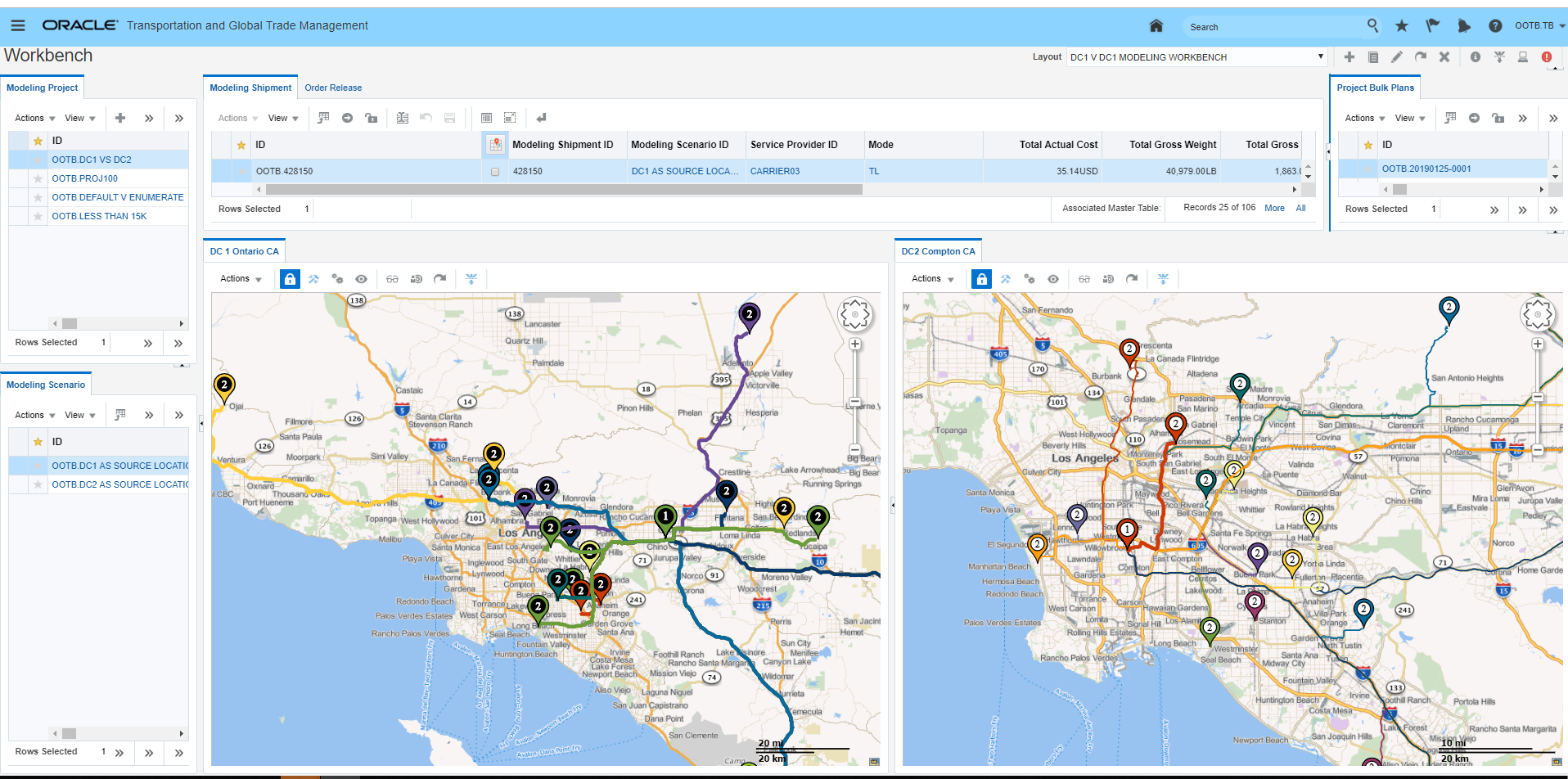Image resolution: width=1568 pixels, height=779 pixels.
Task: Refresh the workbench layout
Action: click(1421, 56)
